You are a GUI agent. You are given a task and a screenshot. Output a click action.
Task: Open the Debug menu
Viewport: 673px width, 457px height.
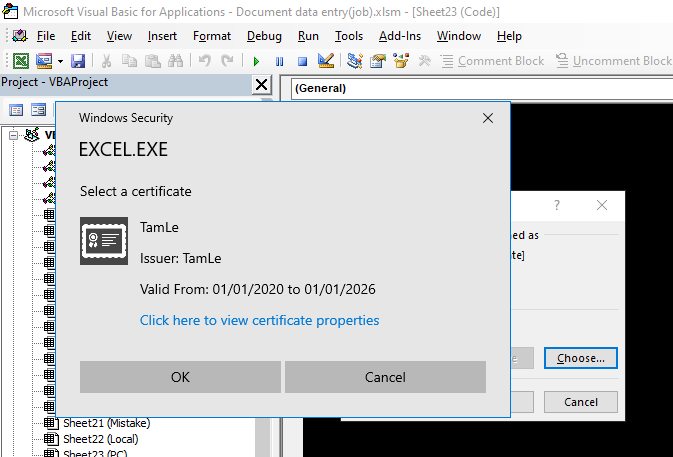[x=264, y=36]
